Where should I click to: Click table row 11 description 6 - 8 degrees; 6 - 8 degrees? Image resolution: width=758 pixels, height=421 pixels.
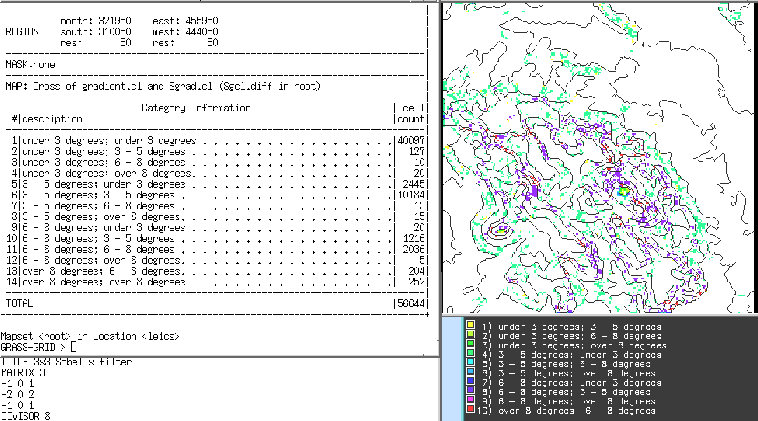pos(98,249)
